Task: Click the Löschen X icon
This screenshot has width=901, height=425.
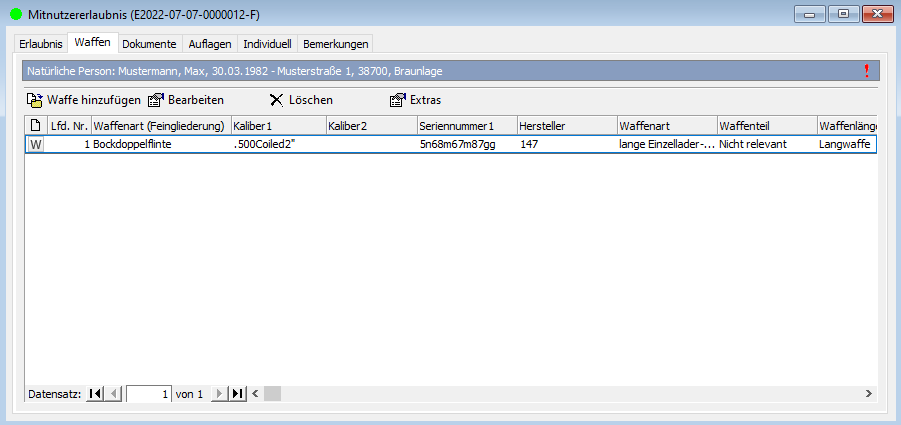Action: 277,100
